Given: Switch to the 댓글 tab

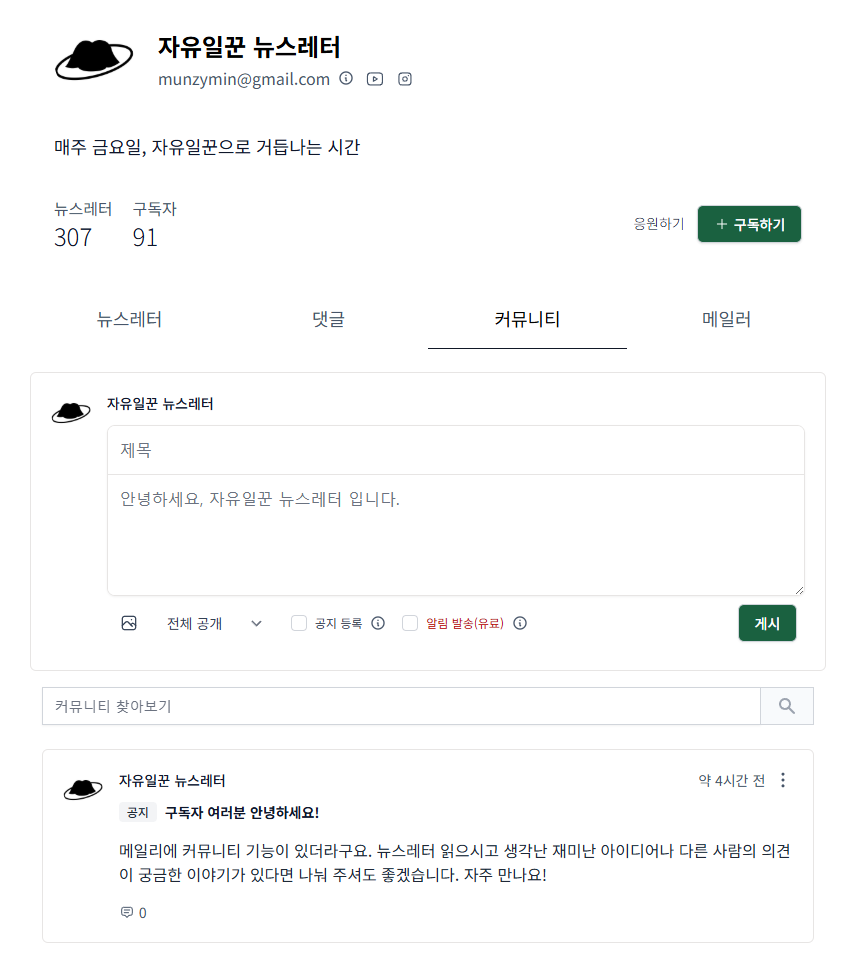Looking at the screenshot, I should pos(328,319).
